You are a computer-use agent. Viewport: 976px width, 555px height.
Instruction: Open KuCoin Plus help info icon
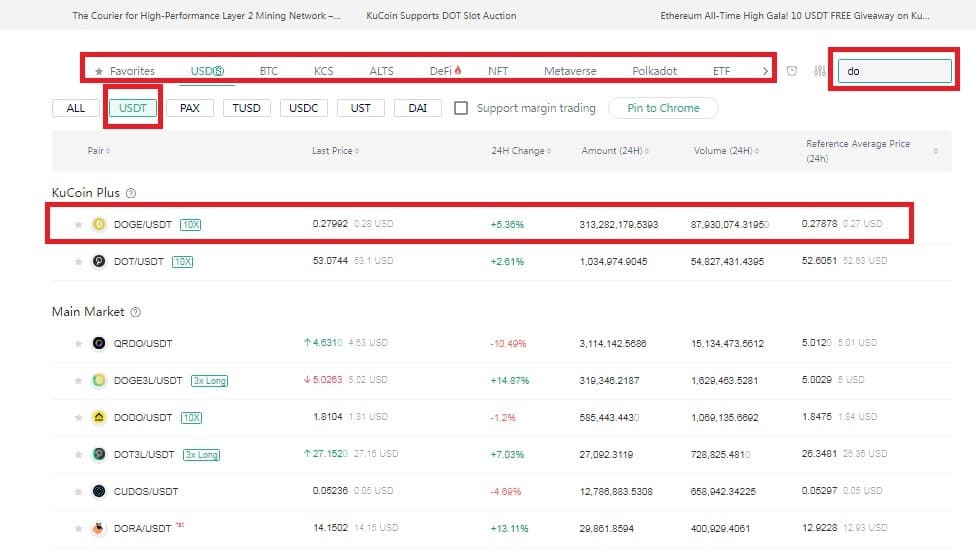pyautogui.click(x=131, y=194)
